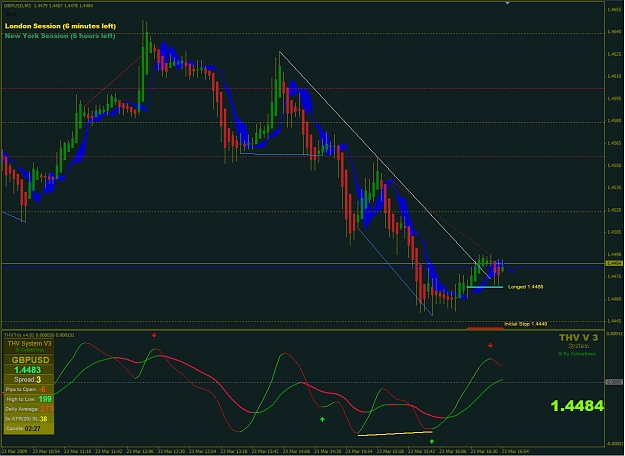Click the green up arrow near 14:30 in THVTrix
The image size is (625, 456).
pyautogui.click(x=322, y=419)
